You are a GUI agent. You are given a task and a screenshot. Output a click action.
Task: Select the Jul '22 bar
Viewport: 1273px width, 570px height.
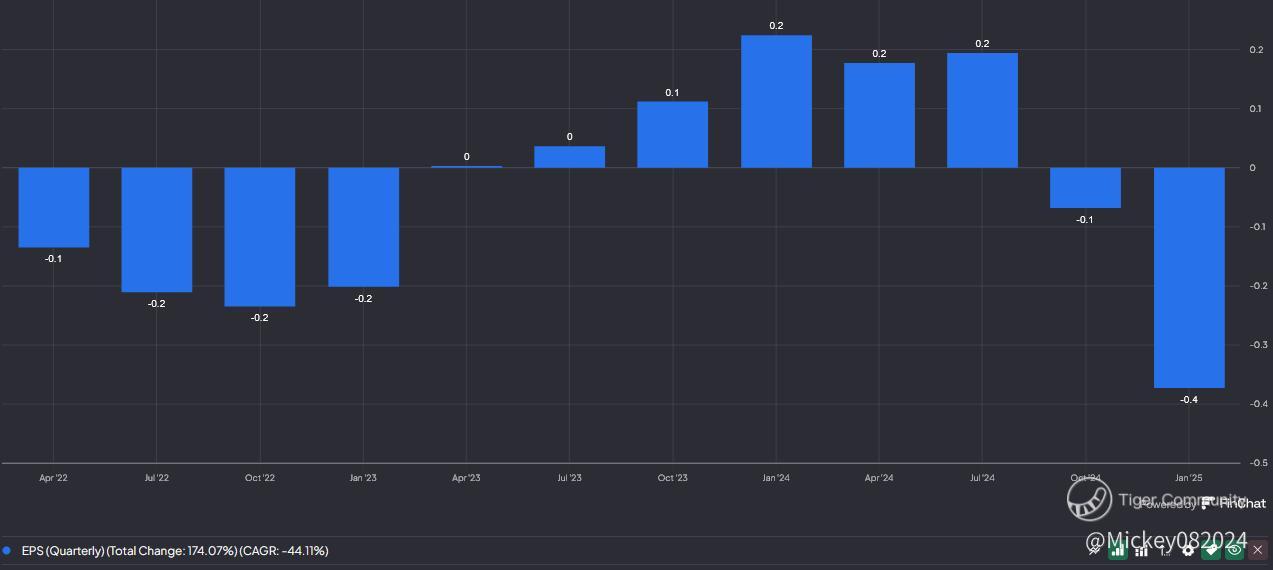[x=157, y=229]
